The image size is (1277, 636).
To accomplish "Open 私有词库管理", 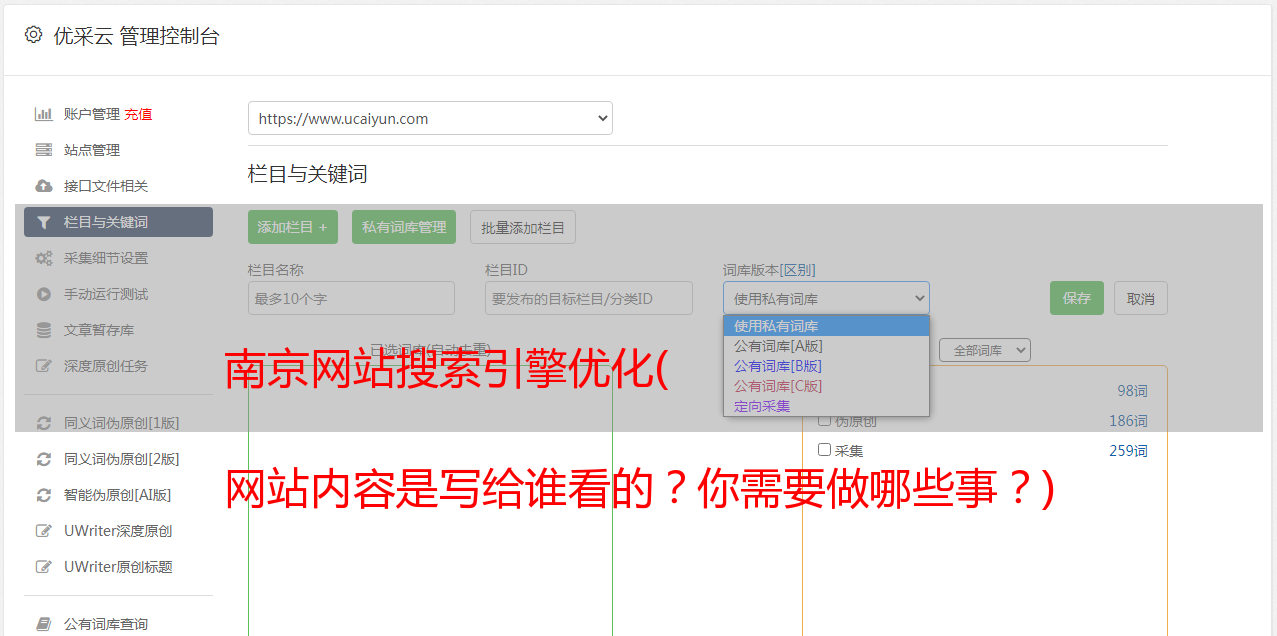I will coord(404,227).
